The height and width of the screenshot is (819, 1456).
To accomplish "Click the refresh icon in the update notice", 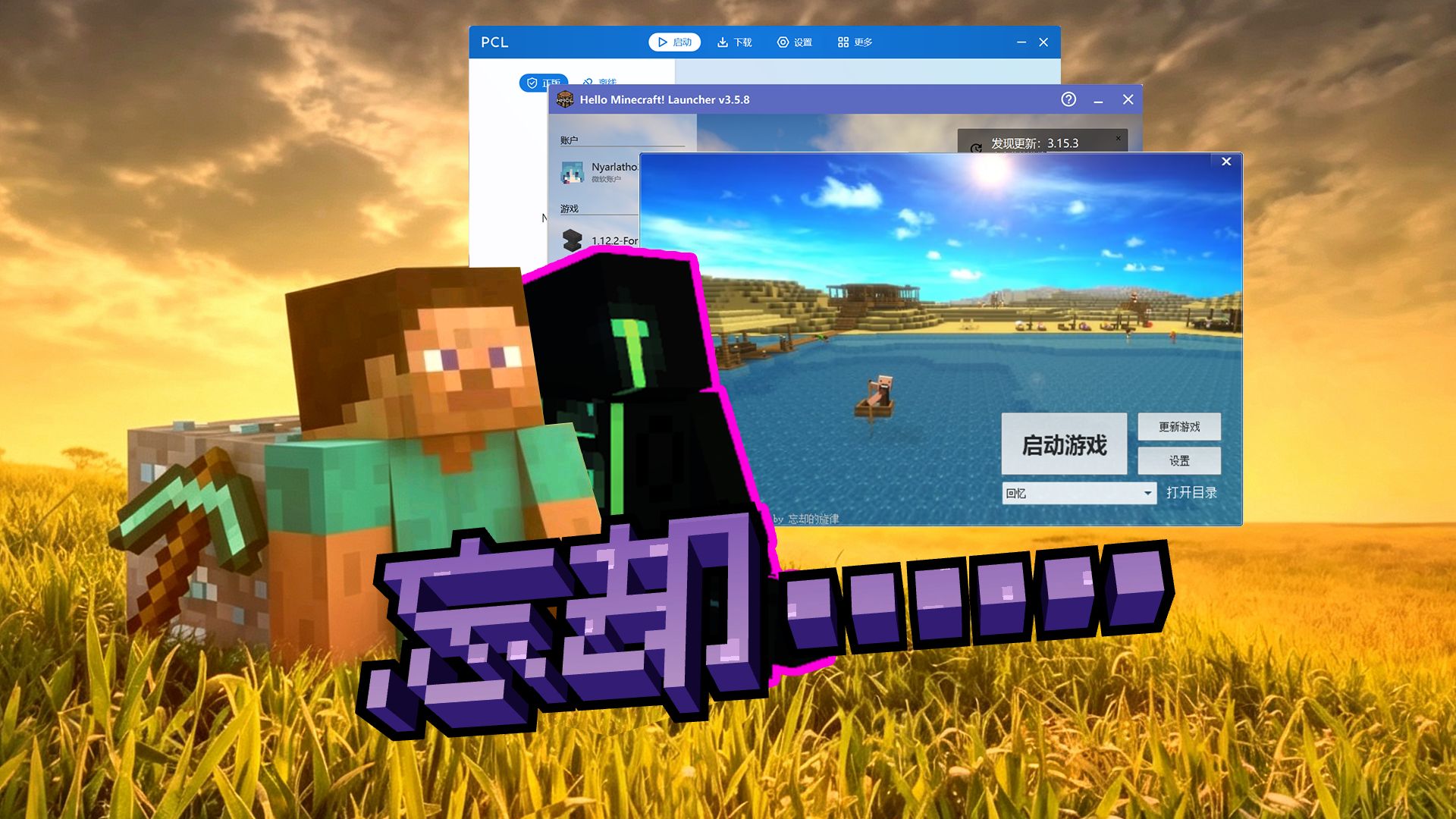I will click(976, 148).
